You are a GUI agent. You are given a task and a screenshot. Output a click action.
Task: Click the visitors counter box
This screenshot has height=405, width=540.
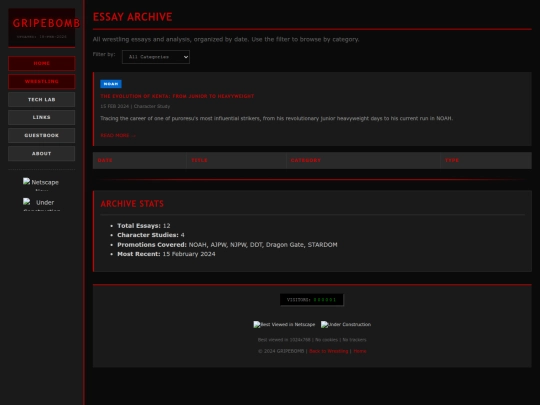click(x=312, y=300)
